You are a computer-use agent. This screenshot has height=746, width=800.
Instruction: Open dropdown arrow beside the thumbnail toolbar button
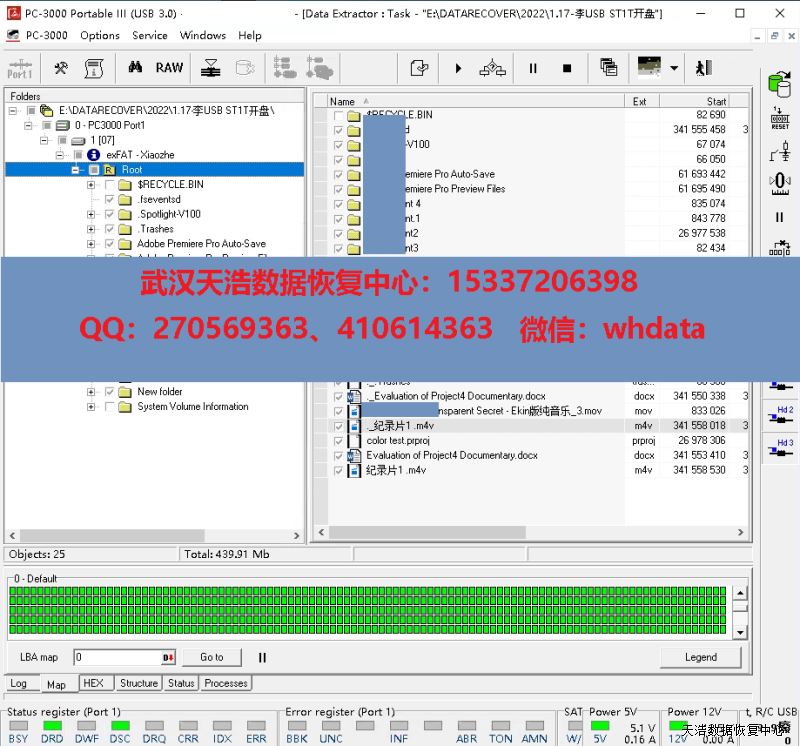click(674, 68)
